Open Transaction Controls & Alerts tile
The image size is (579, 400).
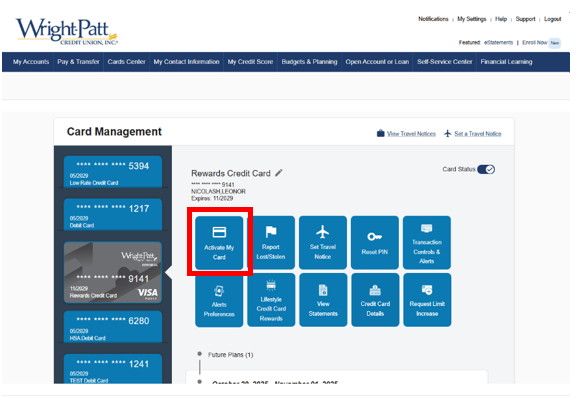pos(427,243)
